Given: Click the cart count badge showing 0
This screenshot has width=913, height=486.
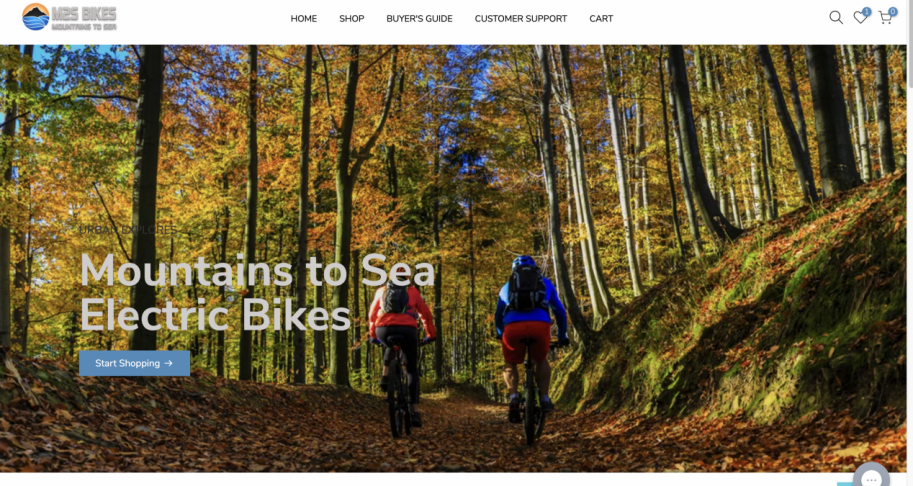Looking at the screenshot, I should coord(893,12).
